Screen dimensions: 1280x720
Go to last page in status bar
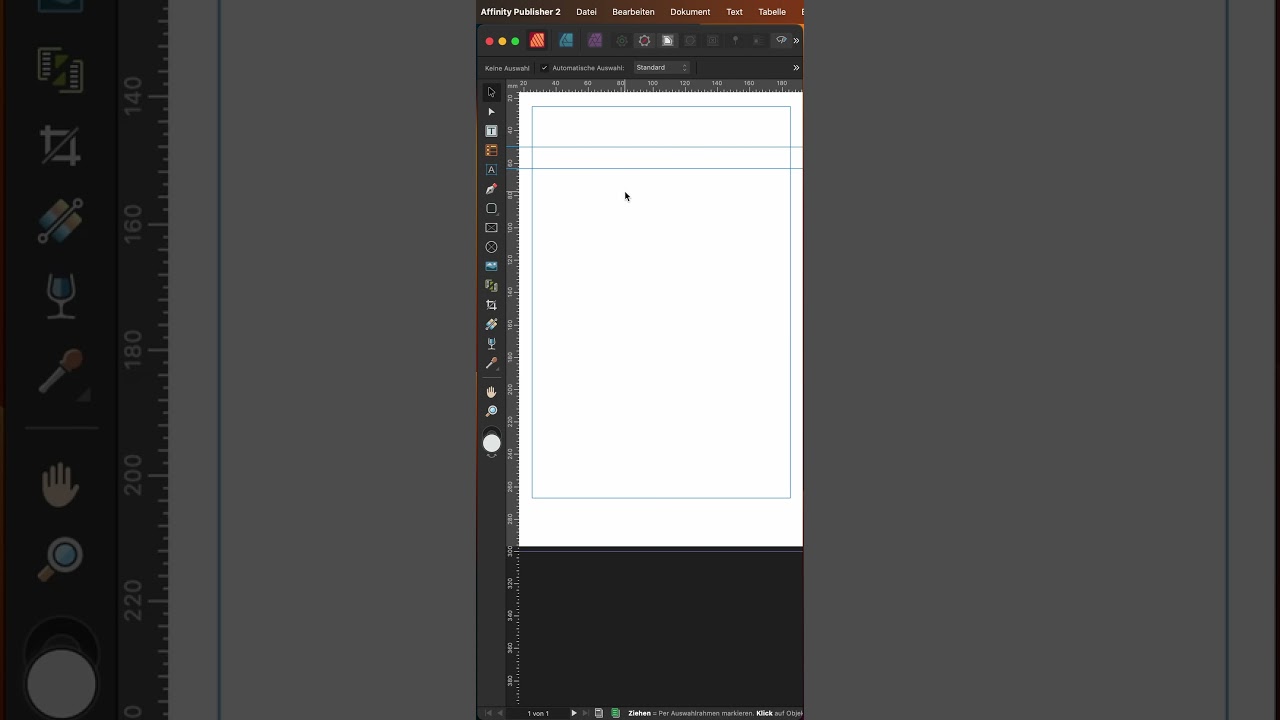[586, 713]
